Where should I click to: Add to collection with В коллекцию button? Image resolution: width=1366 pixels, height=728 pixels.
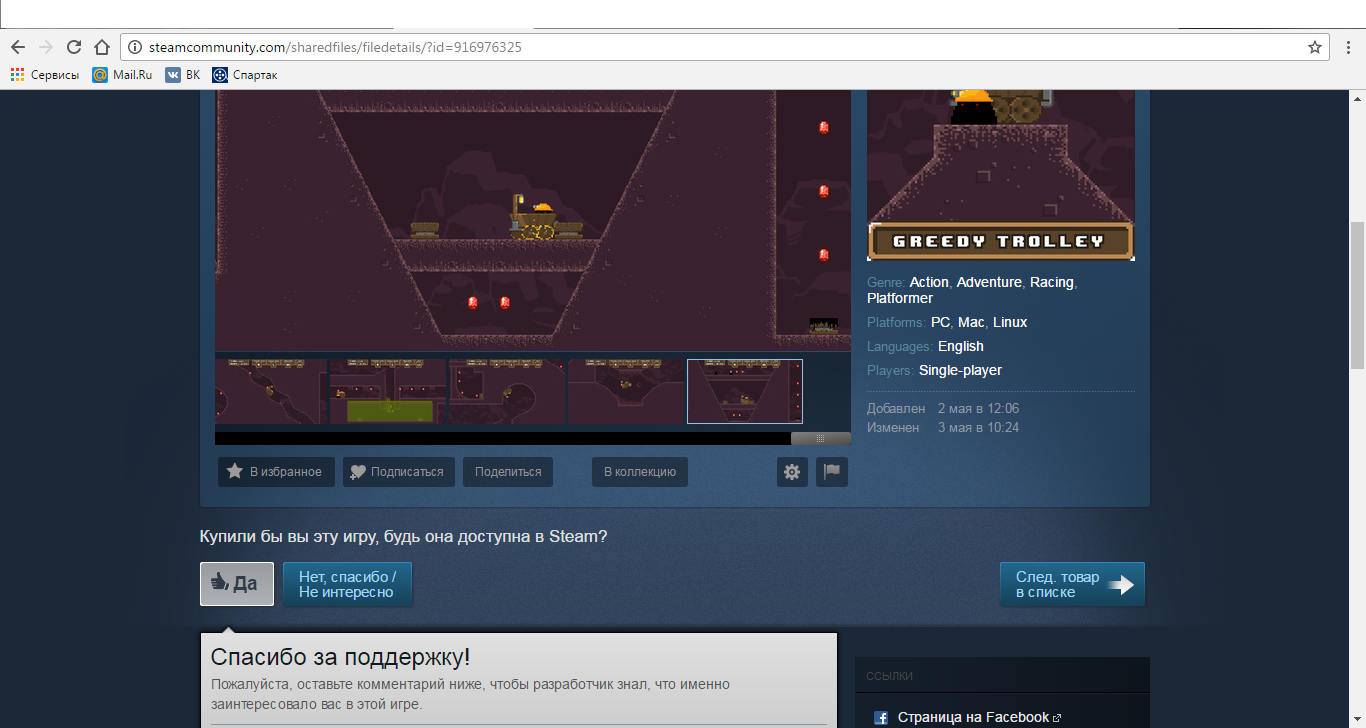tap(640, 472)
